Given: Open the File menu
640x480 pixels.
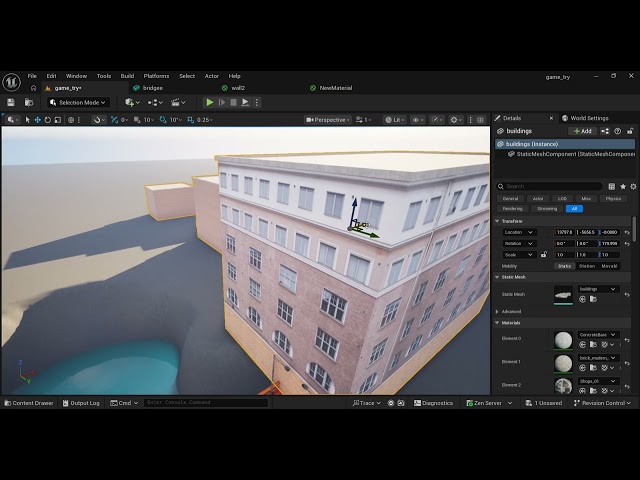Looking at the screenshot, I should (32, 76).
